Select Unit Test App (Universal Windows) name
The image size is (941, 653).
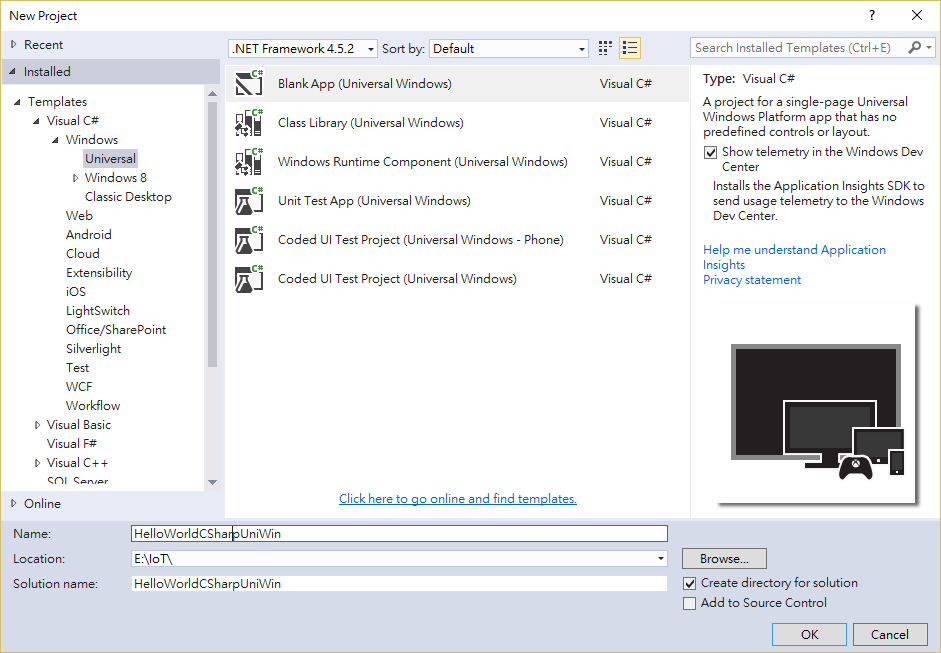(x=374, y=200)
